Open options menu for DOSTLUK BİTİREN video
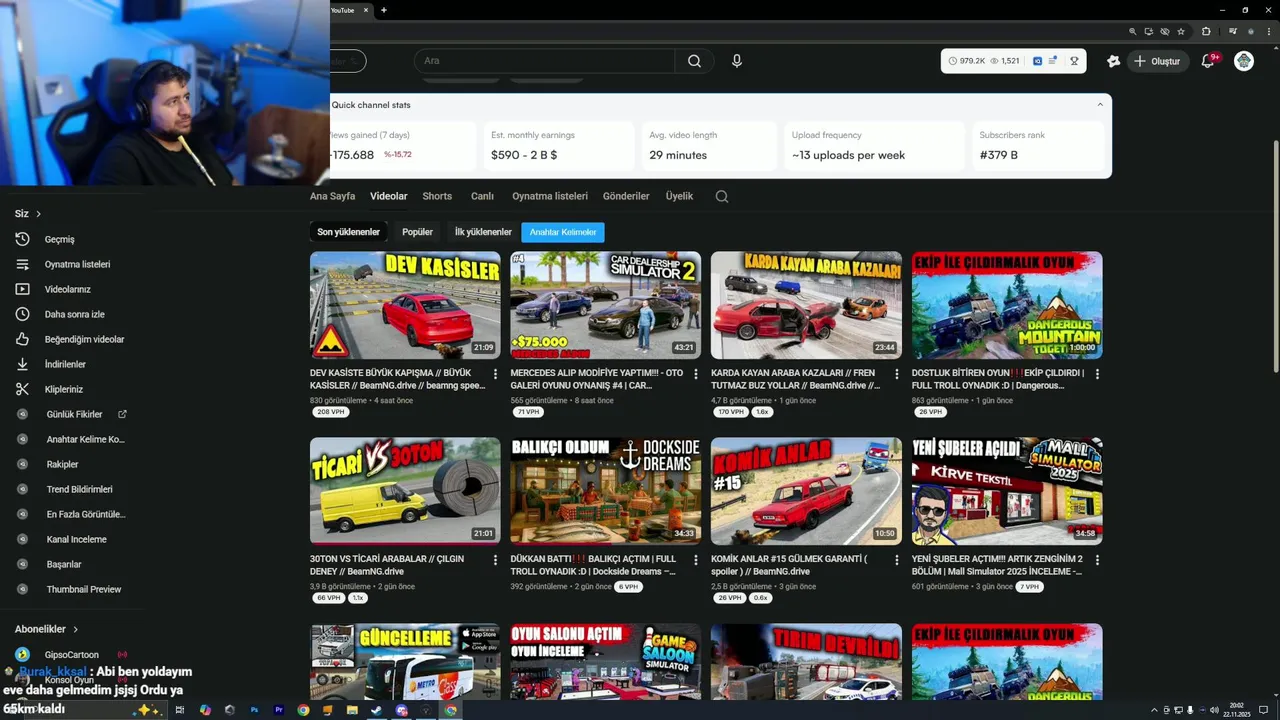Image resolution: width=1280 pixels, height=720 pixels. coord(1097,374)
